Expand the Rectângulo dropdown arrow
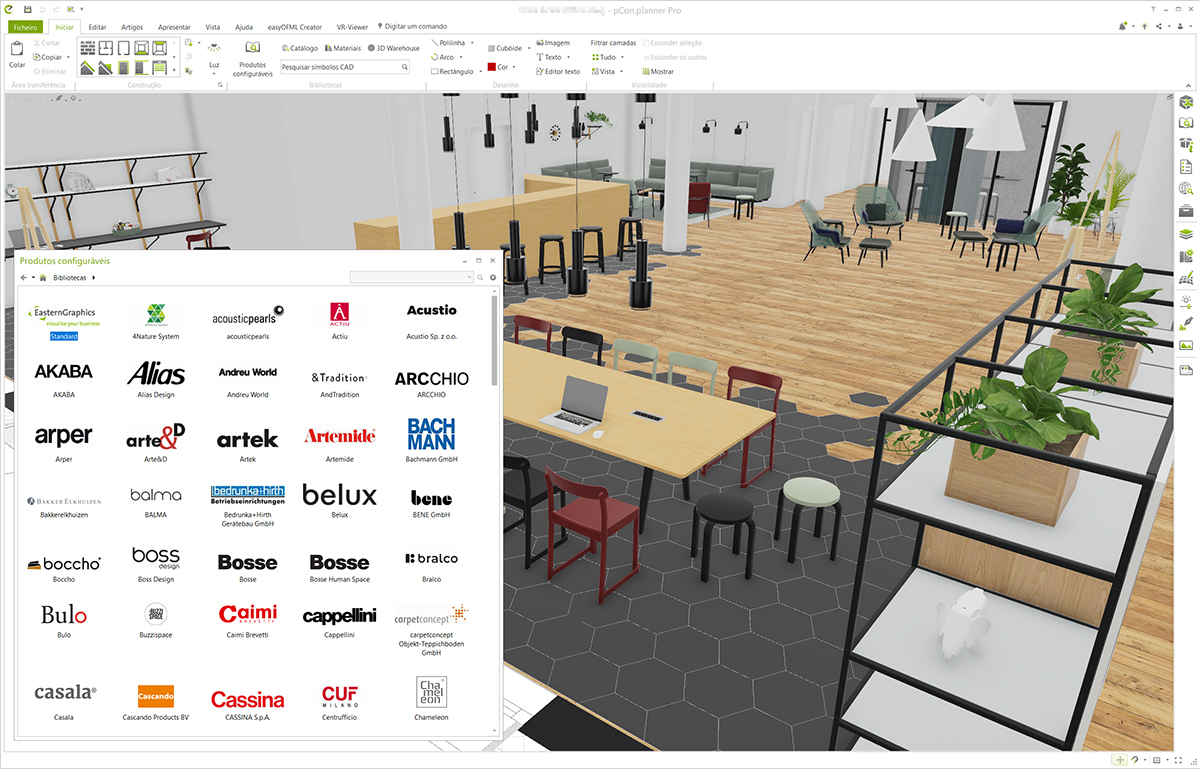 [x=481, y=71]
